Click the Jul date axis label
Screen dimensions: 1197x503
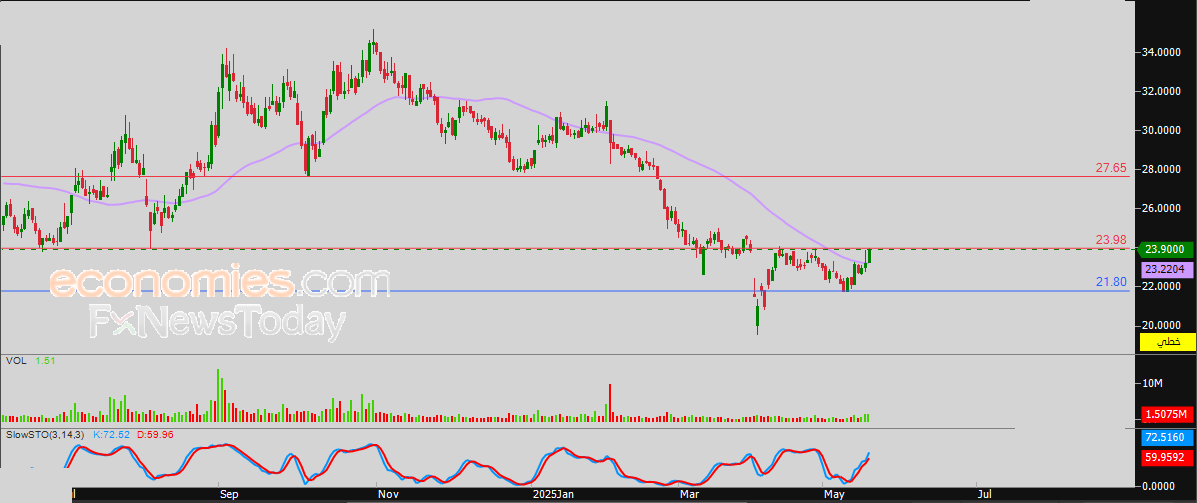click(986, 495)
